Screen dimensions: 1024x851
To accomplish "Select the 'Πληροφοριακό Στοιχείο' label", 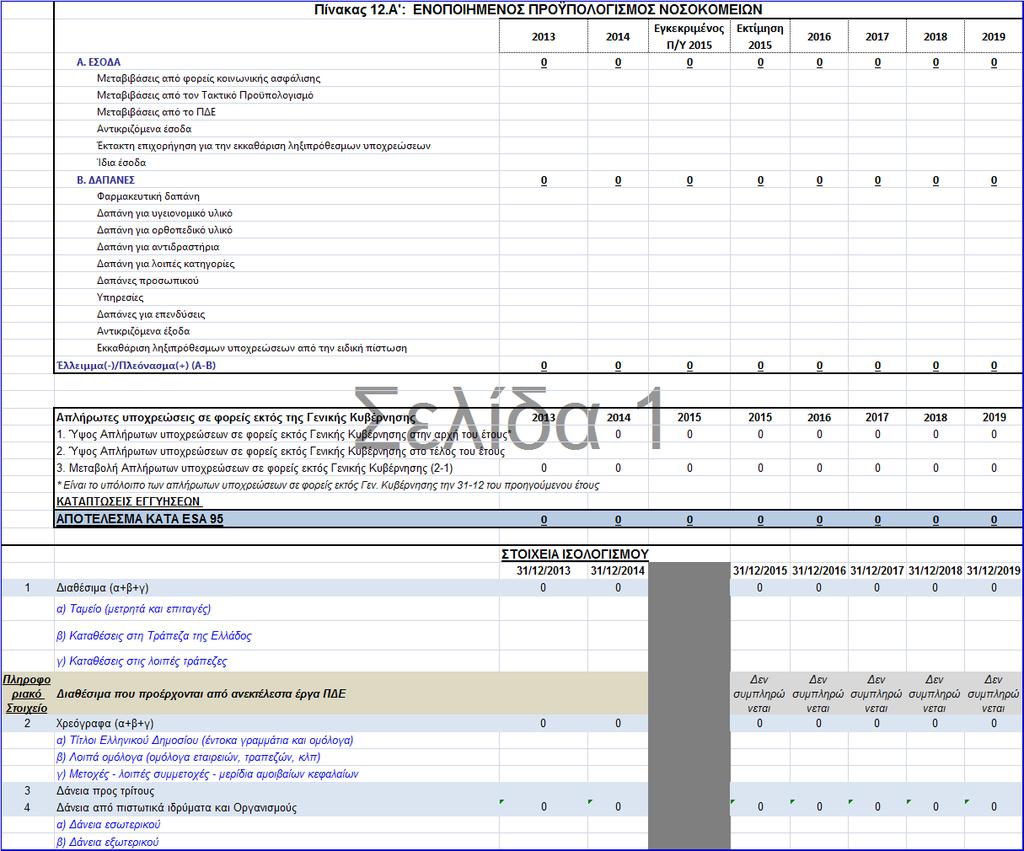I will click(x=27, y=694).
